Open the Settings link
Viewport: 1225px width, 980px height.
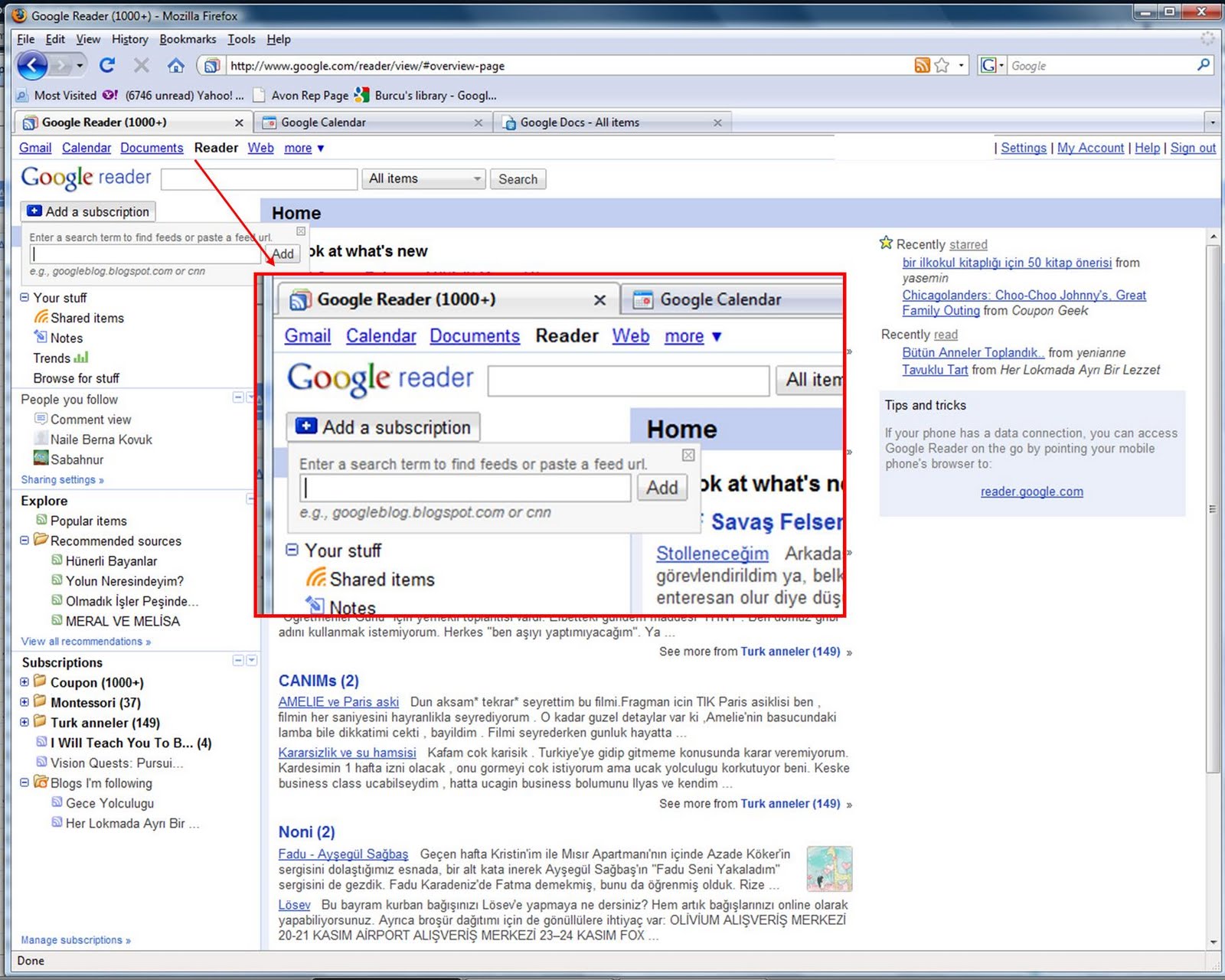1024,148
